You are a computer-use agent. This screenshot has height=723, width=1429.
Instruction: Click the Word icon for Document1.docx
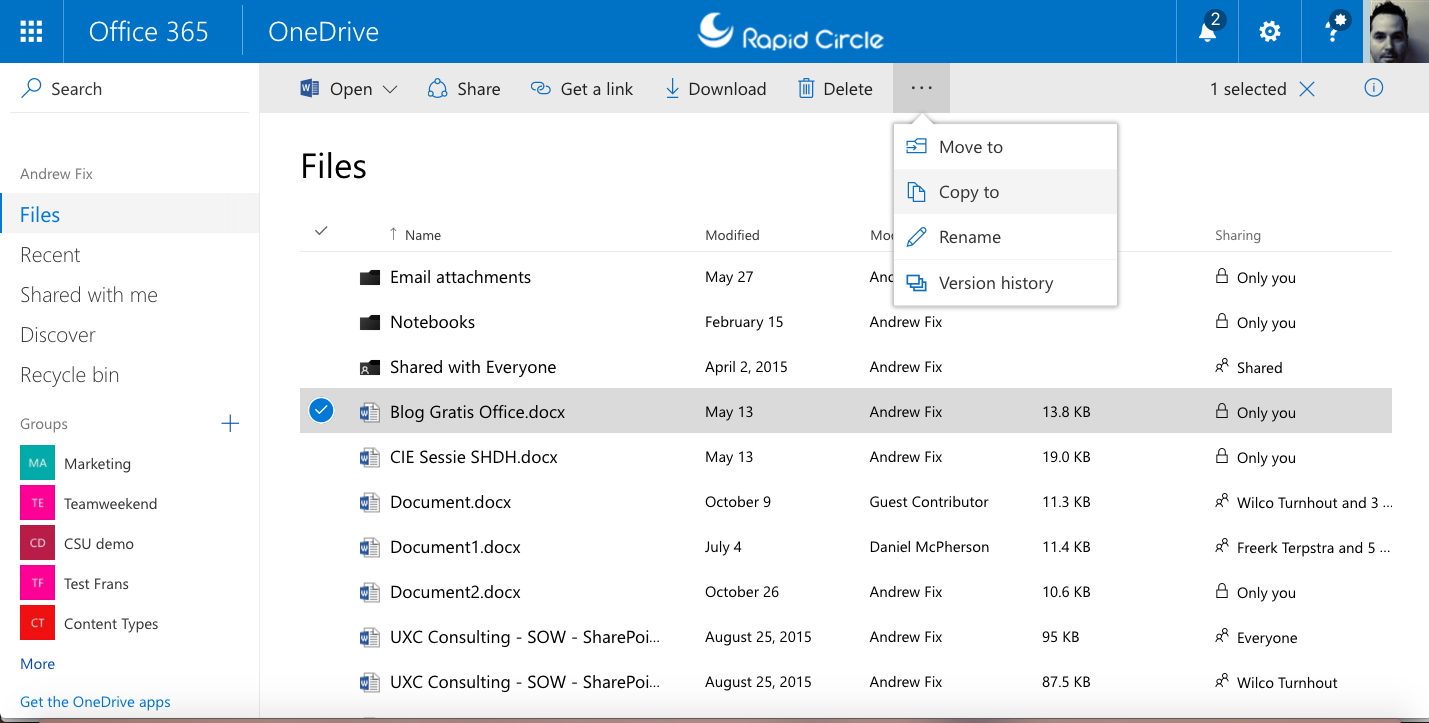pos(370,547)
